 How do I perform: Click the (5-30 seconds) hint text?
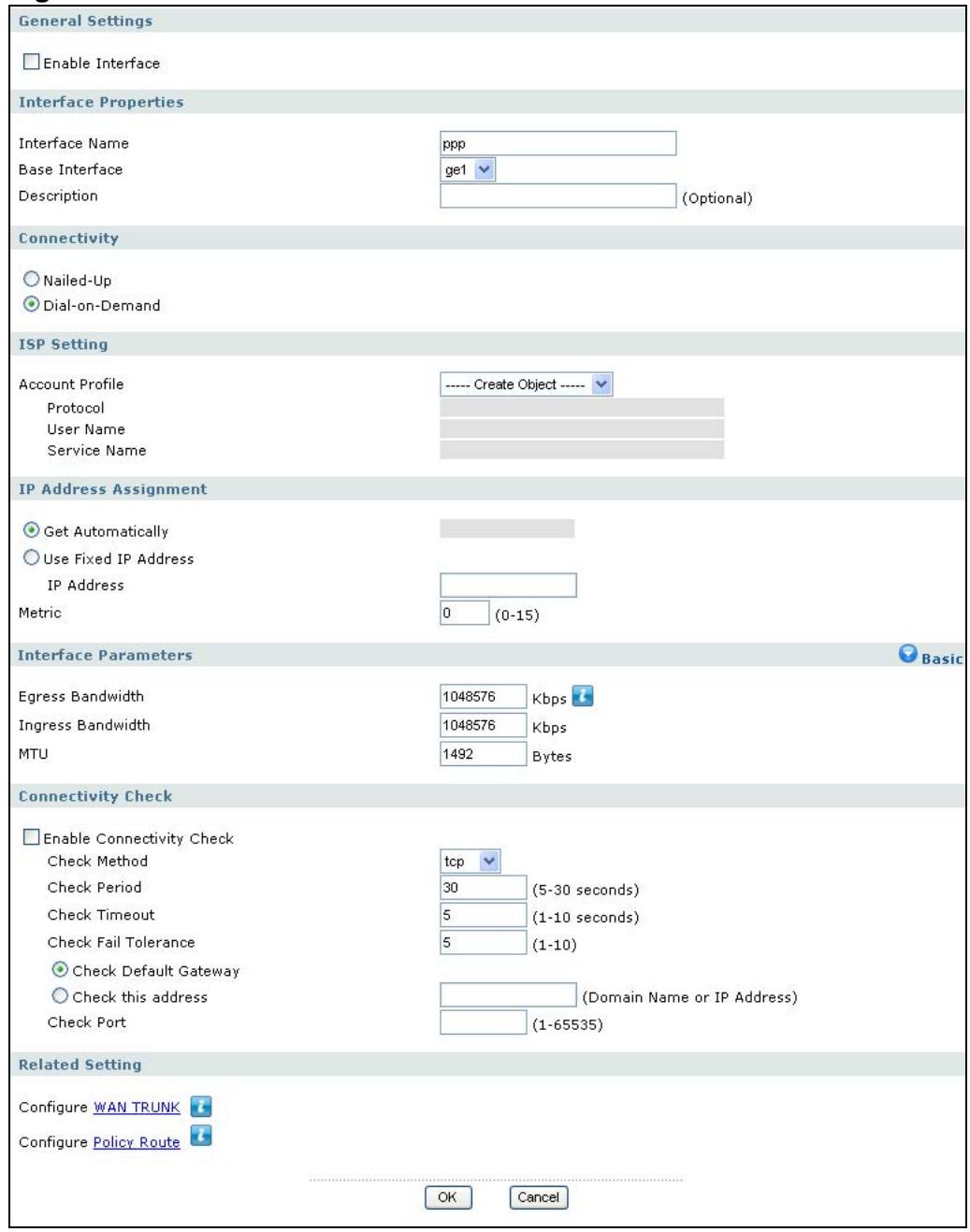[x=586, y=890]
